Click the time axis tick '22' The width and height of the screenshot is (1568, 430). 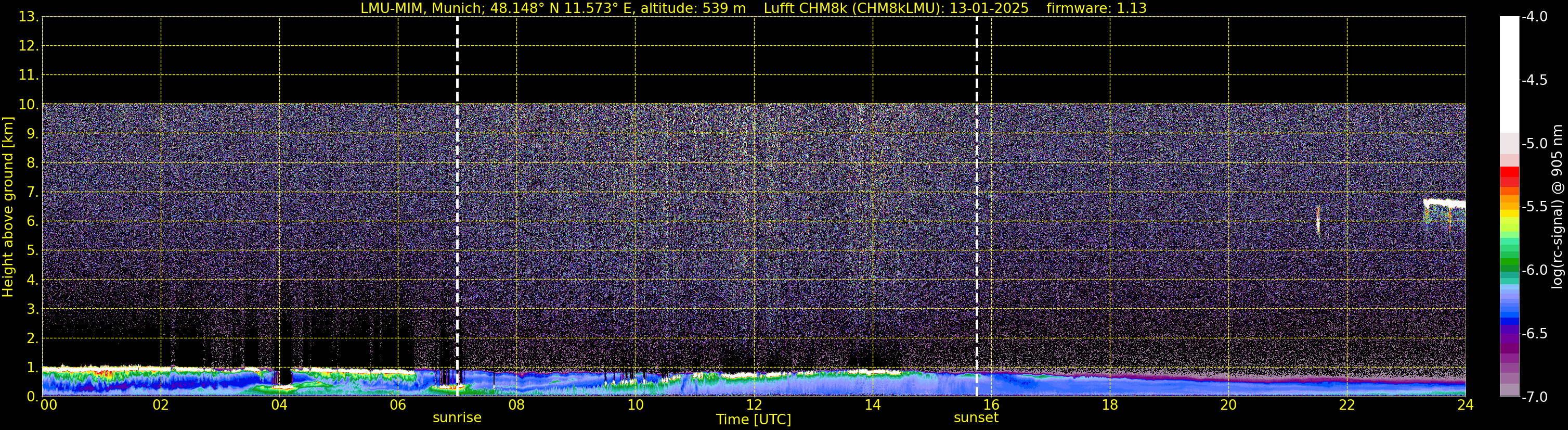point(1347,405)
